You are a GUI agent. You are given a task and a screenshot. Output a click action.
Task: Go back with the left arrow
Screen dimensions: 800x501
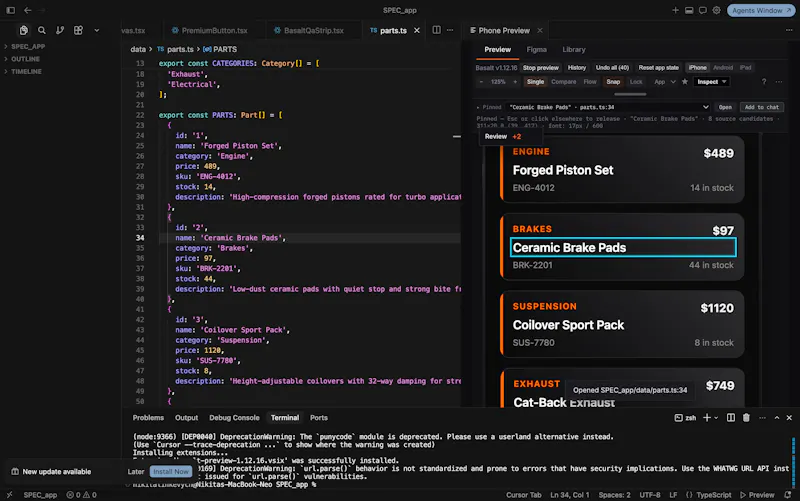[28, 10]
